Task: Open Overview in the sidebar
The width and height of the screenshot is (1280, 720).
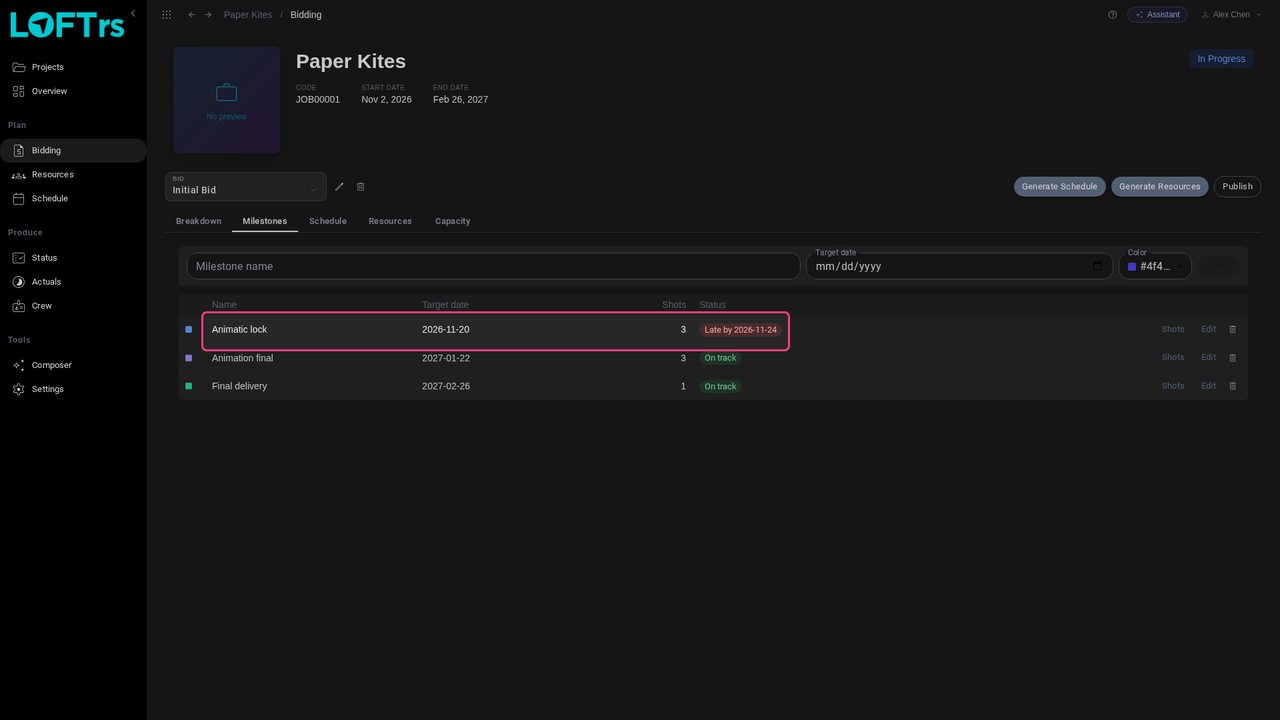Action: click(73, 91)
